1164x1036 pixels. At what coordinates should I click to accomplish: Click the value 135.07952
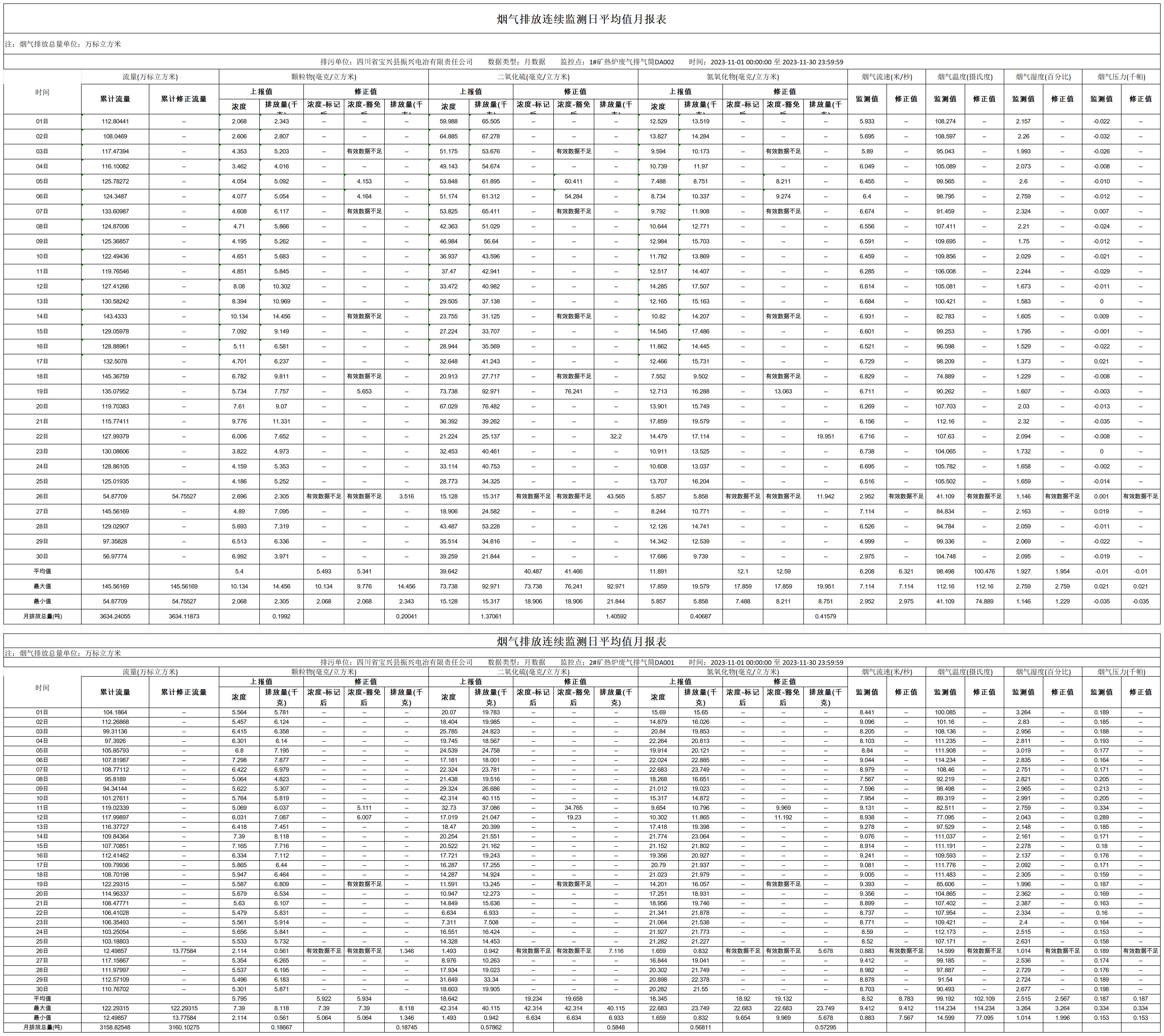coord(115,391)
